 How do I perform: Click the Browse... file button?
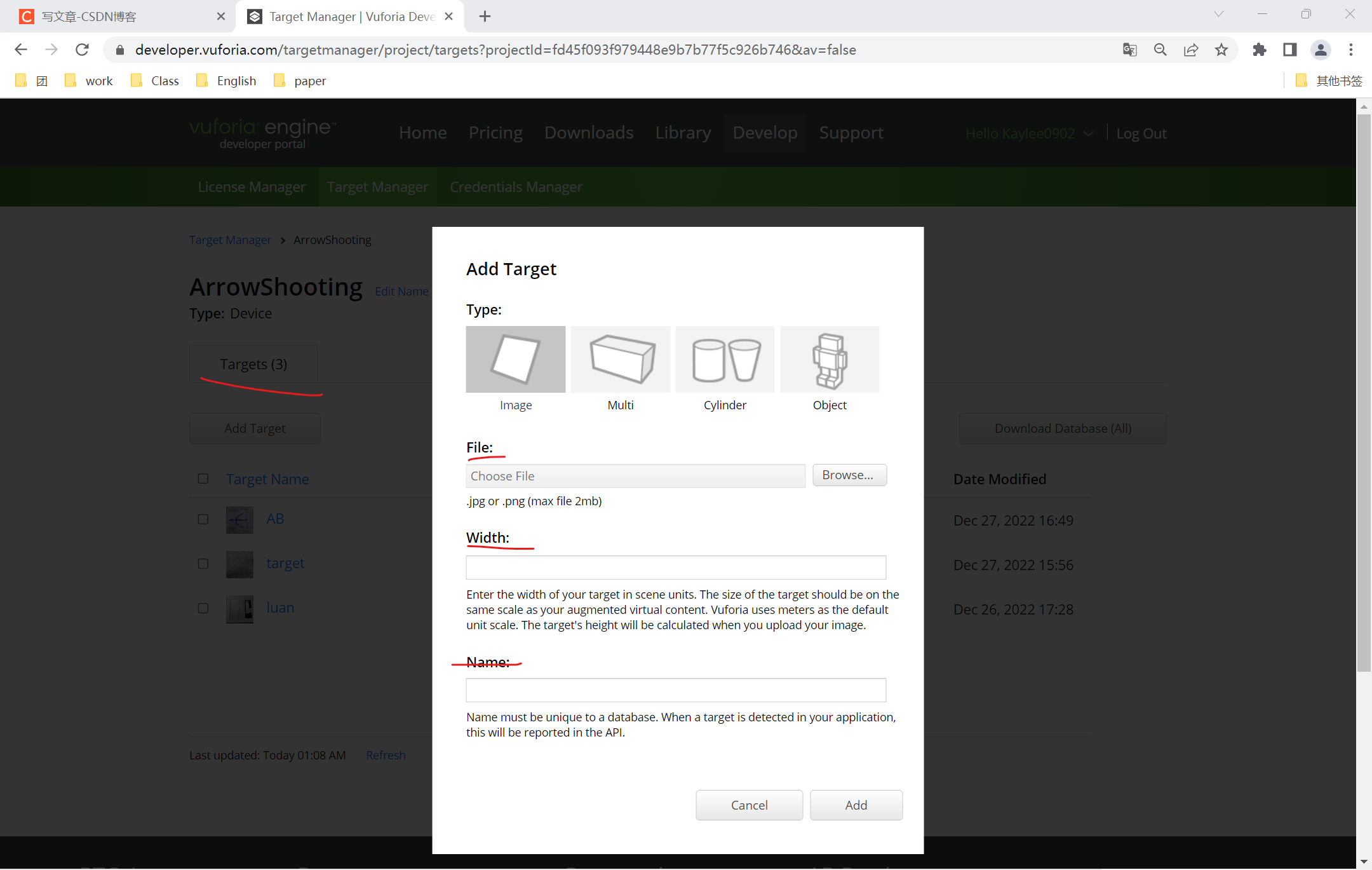[849, 475]
